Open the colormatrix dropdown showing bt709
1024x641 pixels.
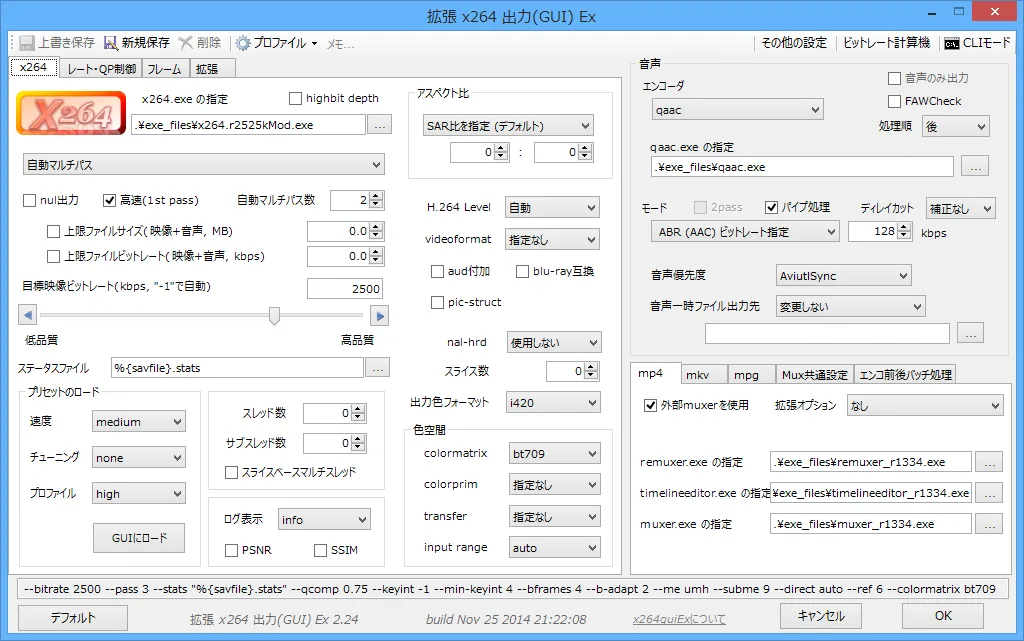pos(554,453)
